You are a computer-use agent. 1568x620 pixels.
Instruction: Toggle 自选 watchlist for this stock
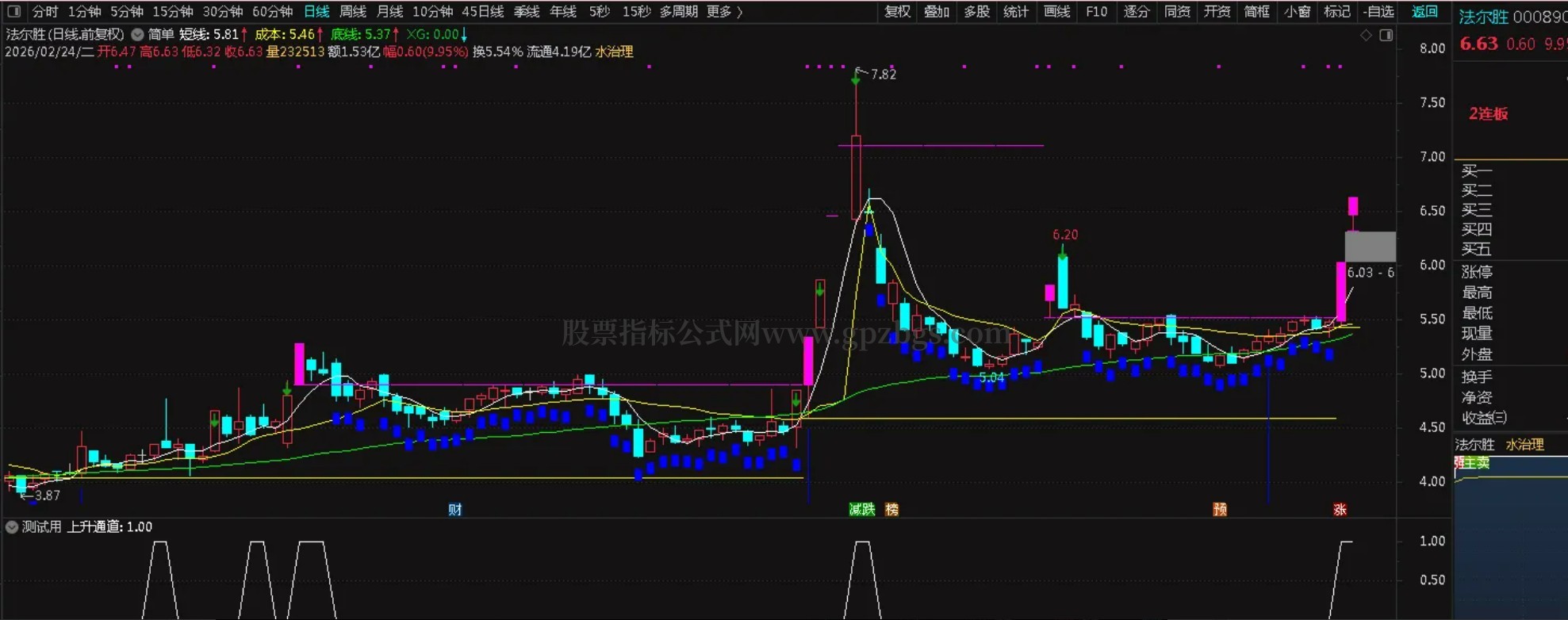[x=1378, y=12]
